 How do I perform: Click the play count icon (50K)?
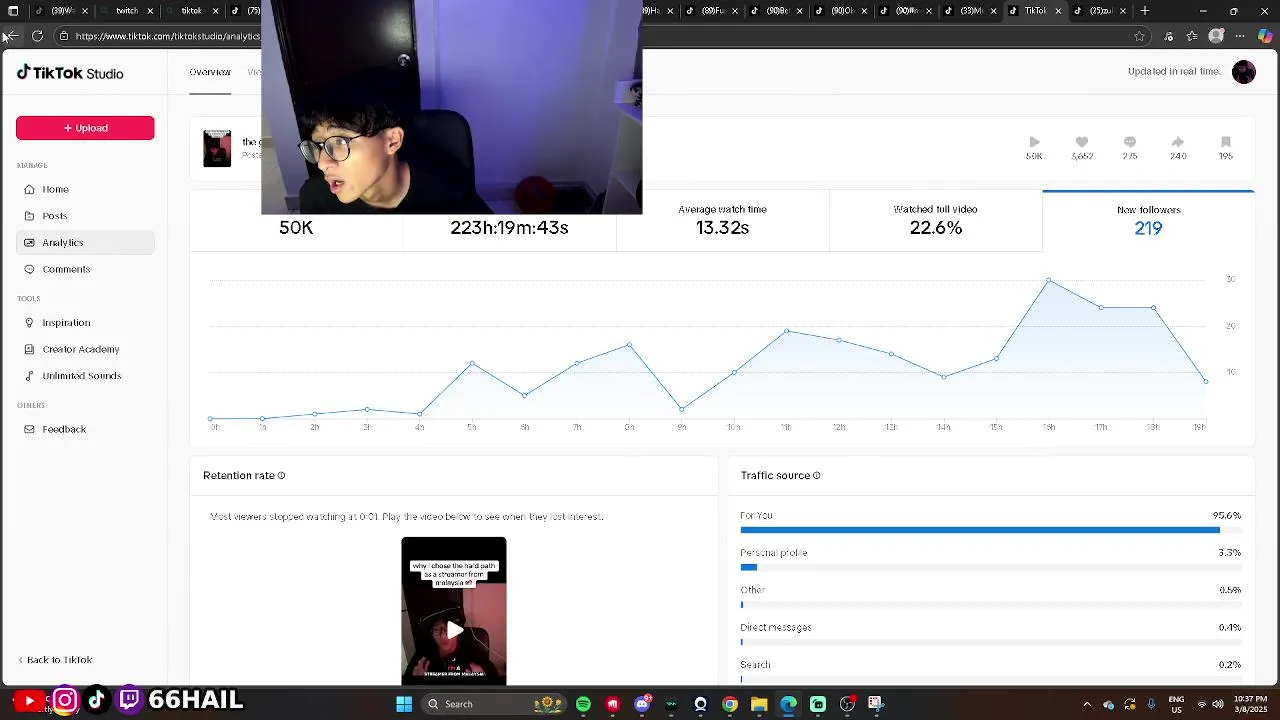pos(1034,143)
